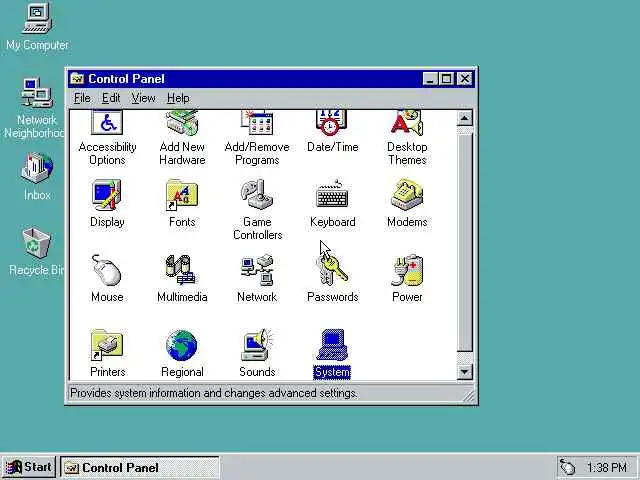Select the Date/Time clock icon
The height and width of the screenshot is (480, 640).
coord(331,122)
